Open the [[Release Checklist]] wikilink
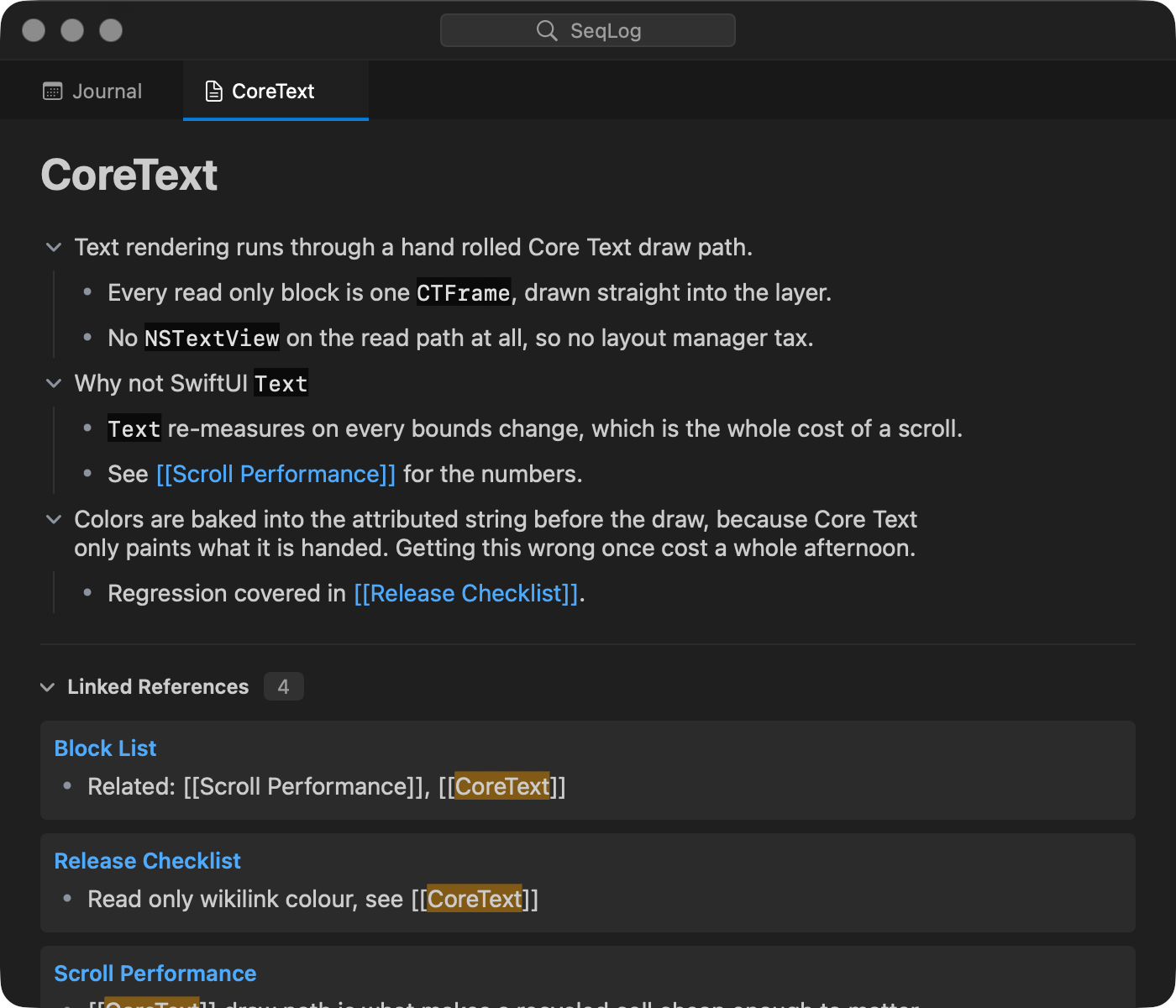 (x=466, y=593)
